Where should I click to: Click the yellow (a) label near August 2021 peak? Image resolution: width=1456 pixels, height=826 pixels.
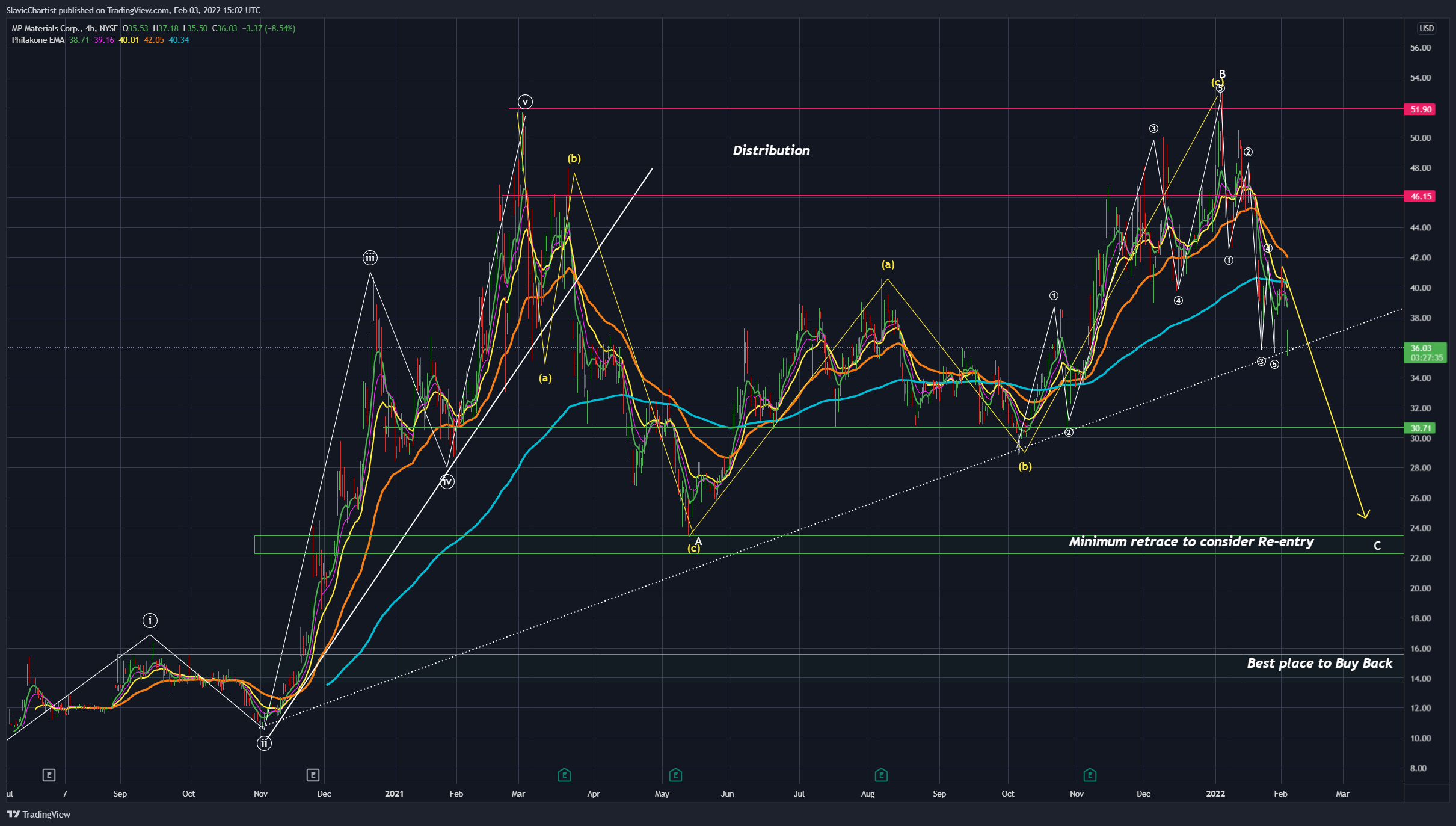click(x=888, y=264)
